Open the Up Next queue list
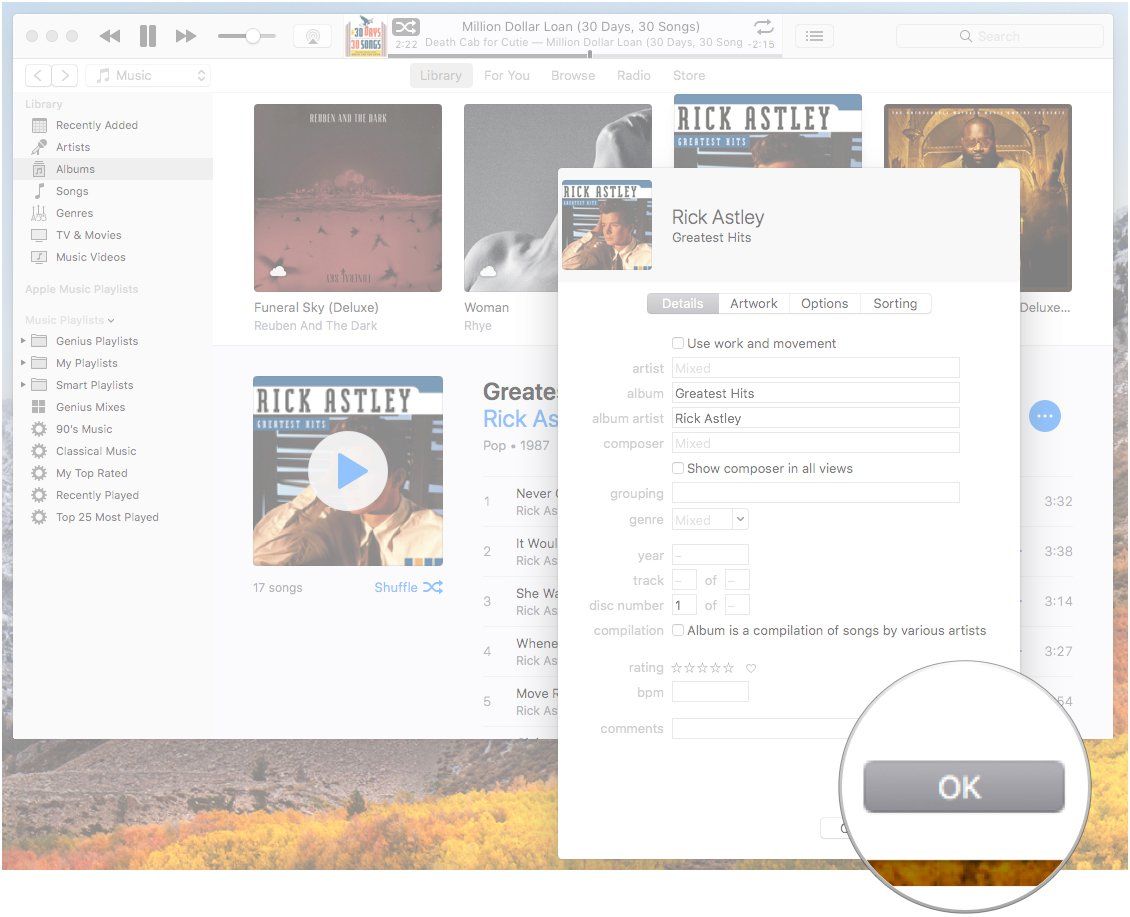Image resolution: width=1130 pixels, height=917 pixels. coord(814,35)
